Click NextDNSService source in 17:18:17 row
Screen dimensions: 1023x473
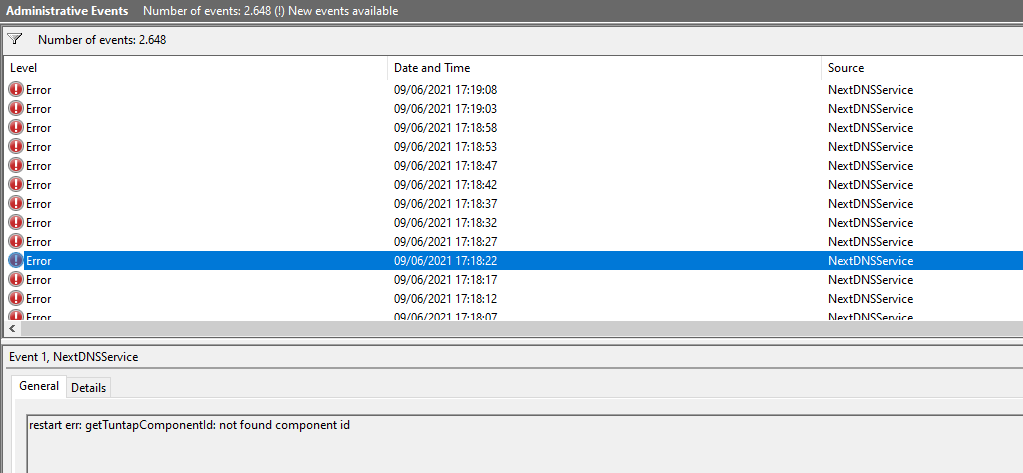tap(870, 279)
